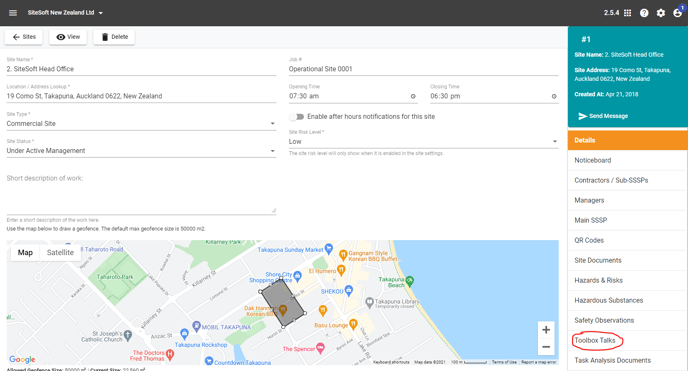Click the View button
The height and width of the screenshot is (371, 688).
pos(68,37)
